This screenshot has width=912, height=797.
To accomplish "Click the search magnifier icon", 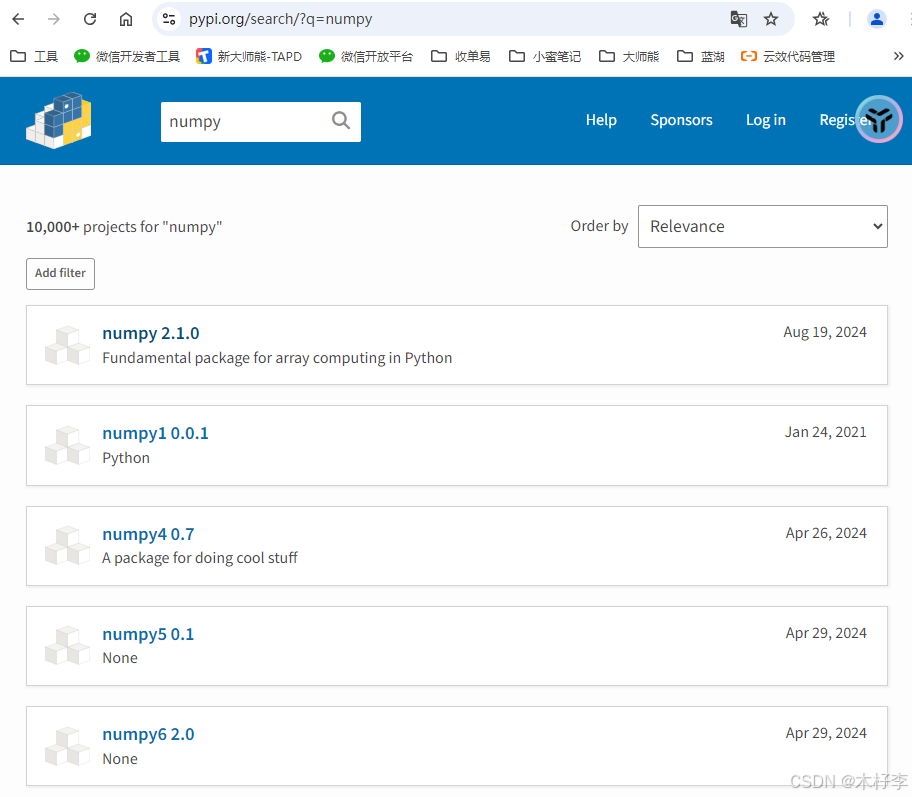I will tap(340, 120).
